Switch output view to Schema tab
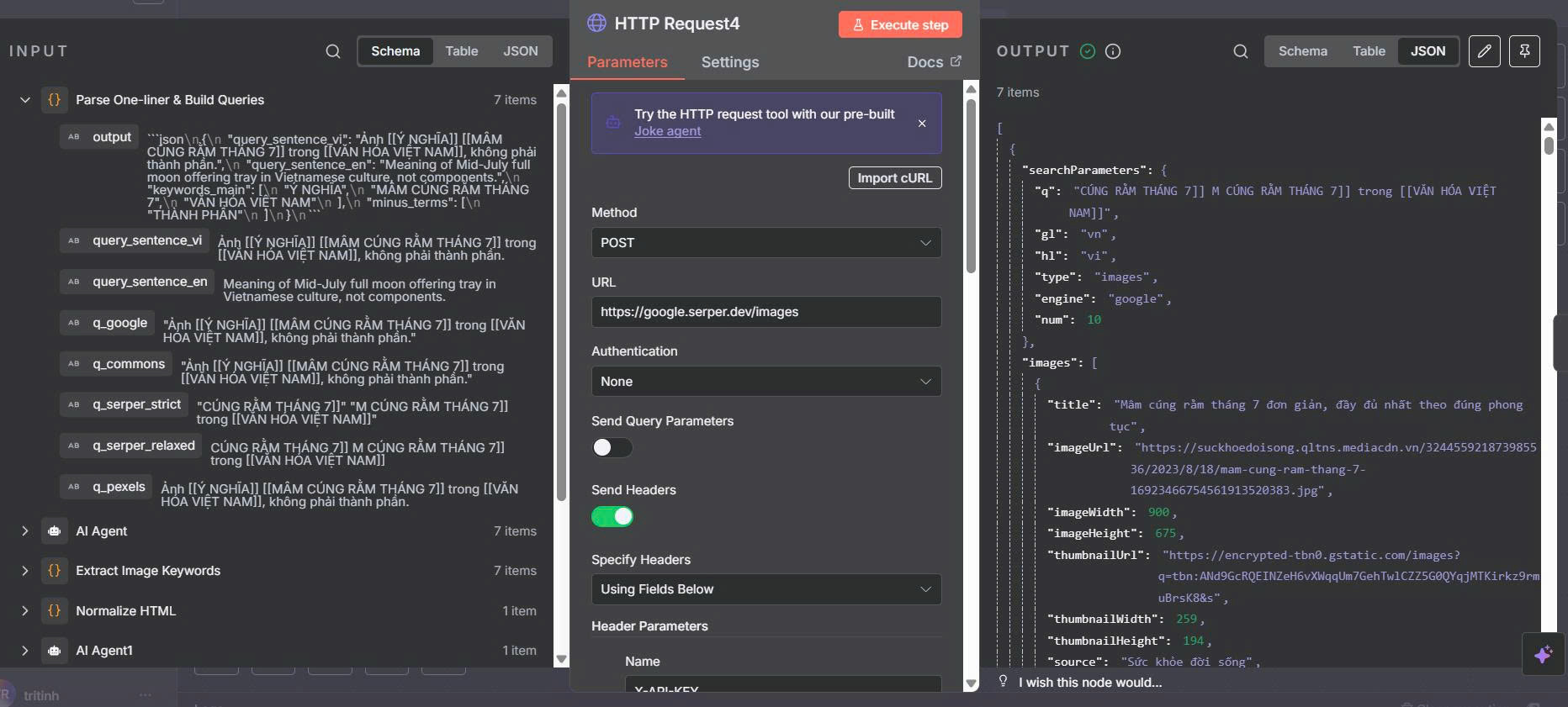This screenshot has height=707, width=1568. point(1302,51)
